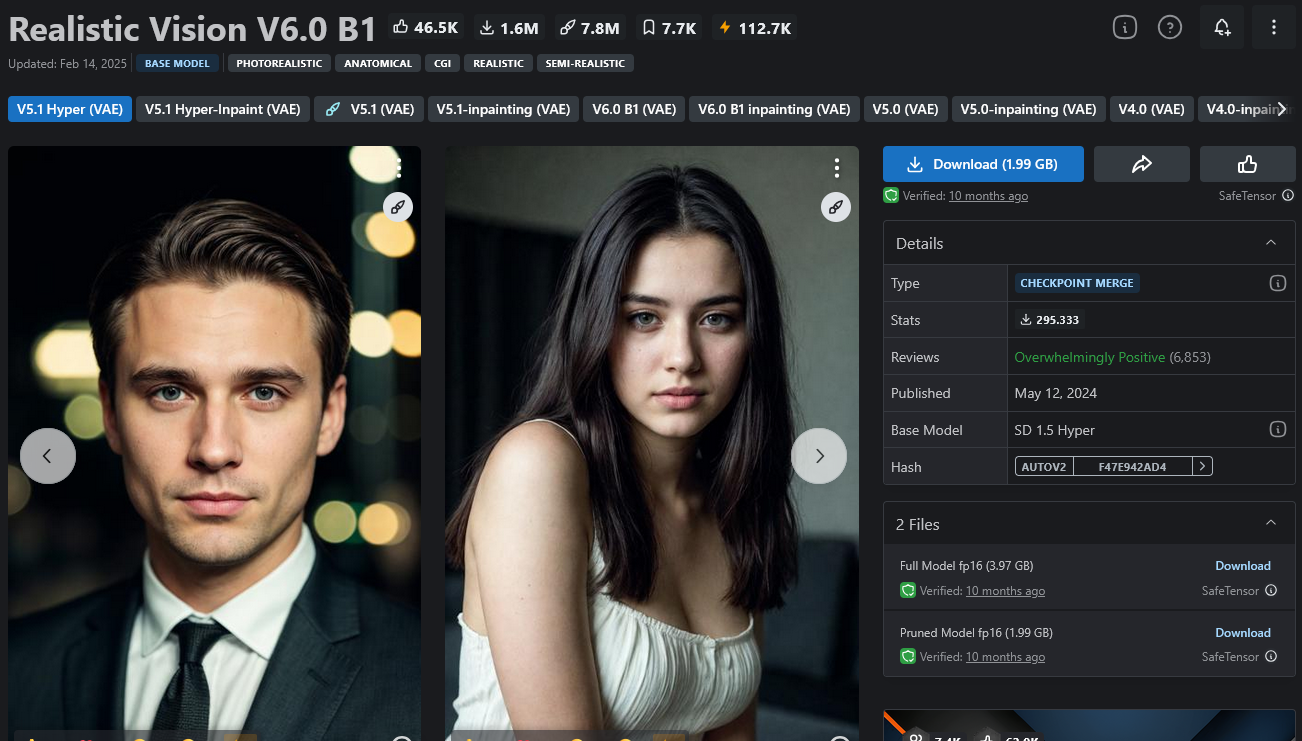Open three-dot menu on man's portrait
Viewport: 1302px width, 741px height.
[x=399, y=167]
